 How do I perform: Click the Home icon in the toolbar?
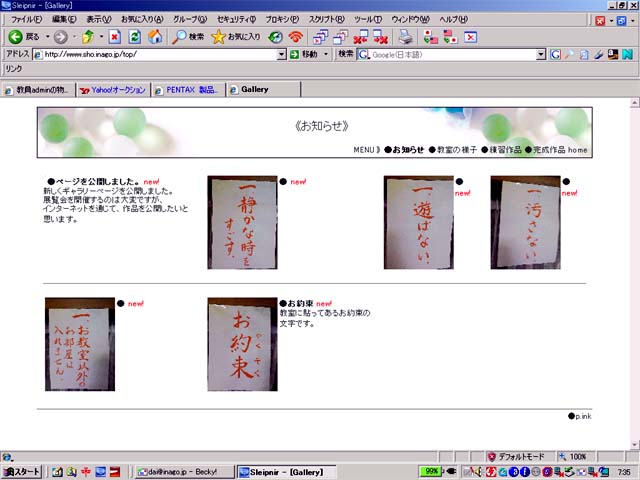click(155, 37)
